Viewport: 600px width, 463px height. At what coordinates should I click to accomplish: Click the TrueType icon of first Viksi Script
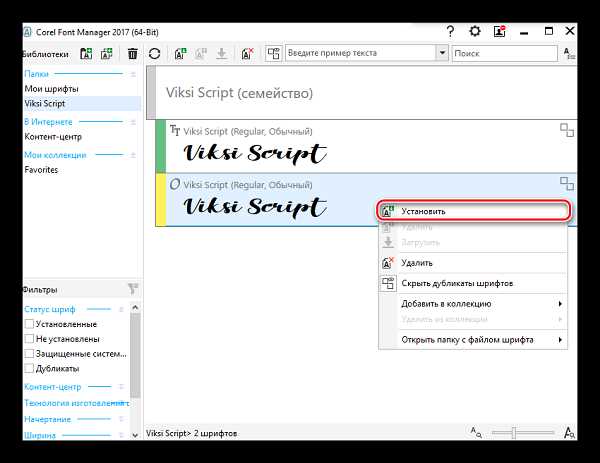tap(175, 130)
